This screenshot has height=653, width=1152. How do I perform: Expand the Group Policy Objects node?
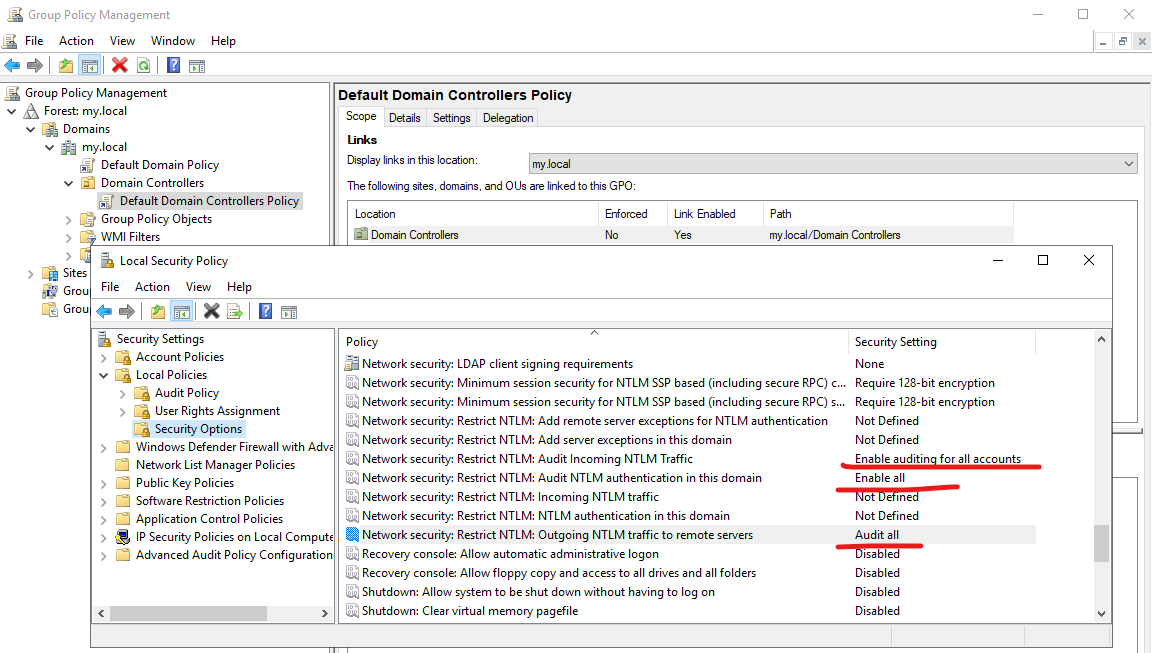(69, 219)
